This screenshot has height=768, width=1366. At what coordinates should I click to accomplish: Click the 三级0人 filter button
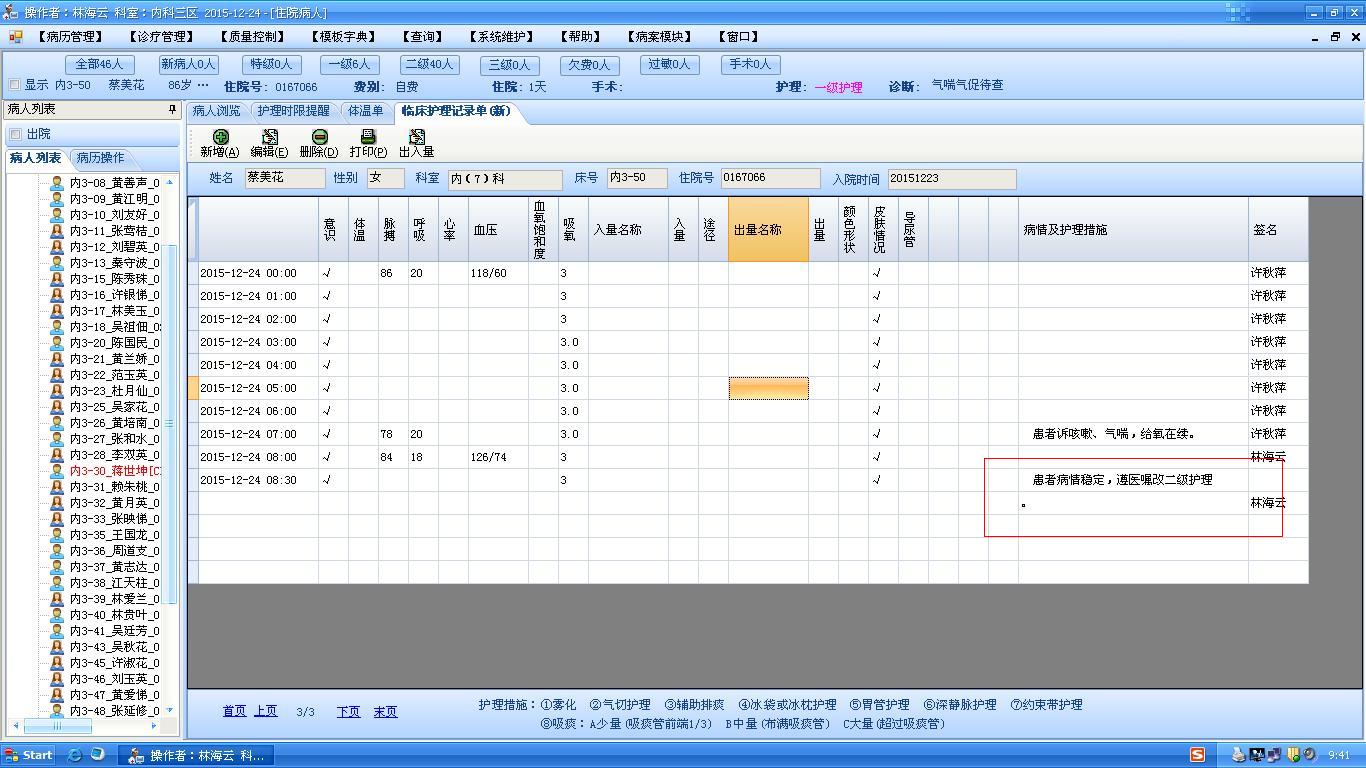click(x=508, y=64)
